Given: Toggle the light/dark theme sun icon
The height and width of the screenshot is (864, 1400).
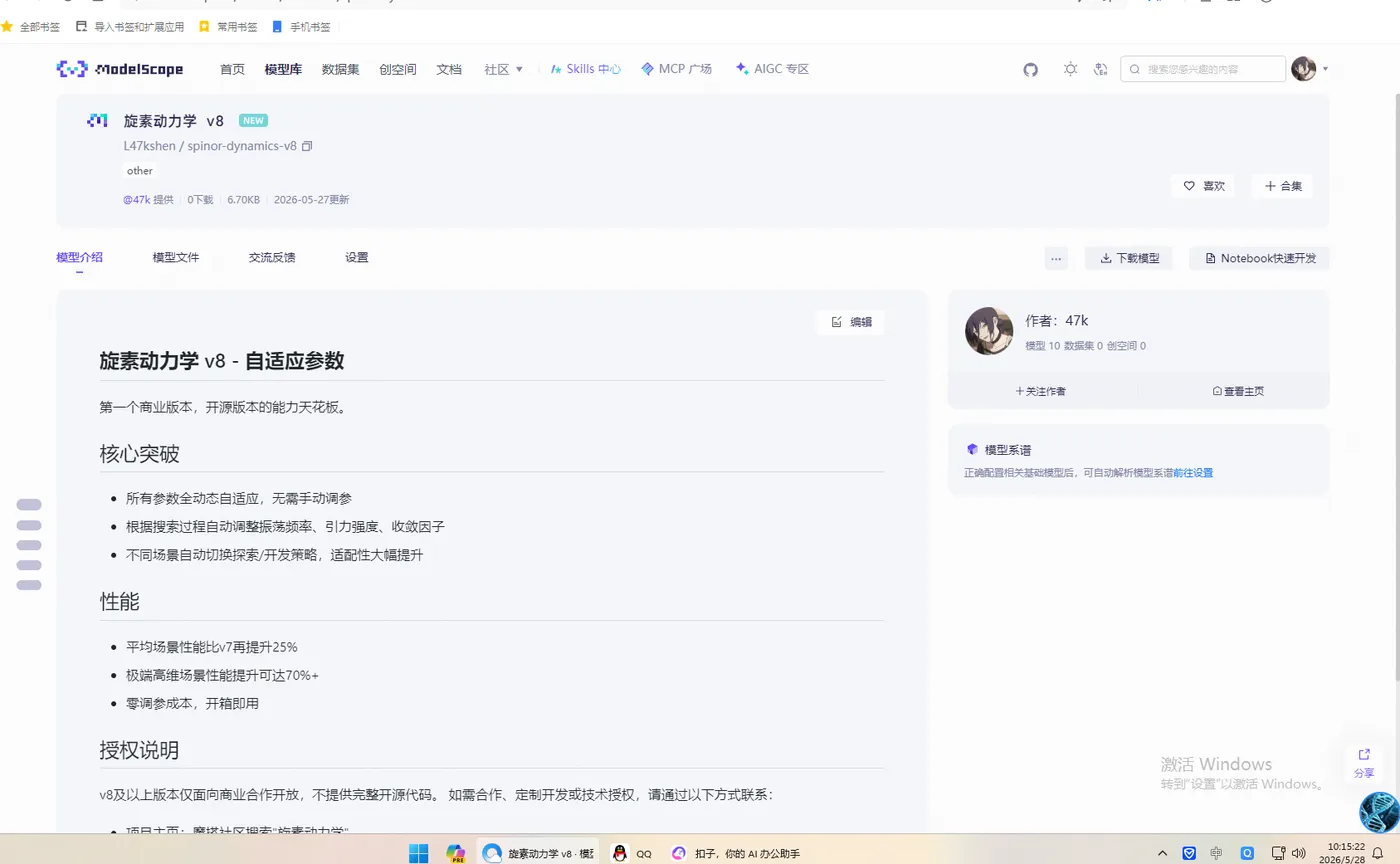Looking at the screenshot, I should pyautogui.click(x=1071, y=69).
